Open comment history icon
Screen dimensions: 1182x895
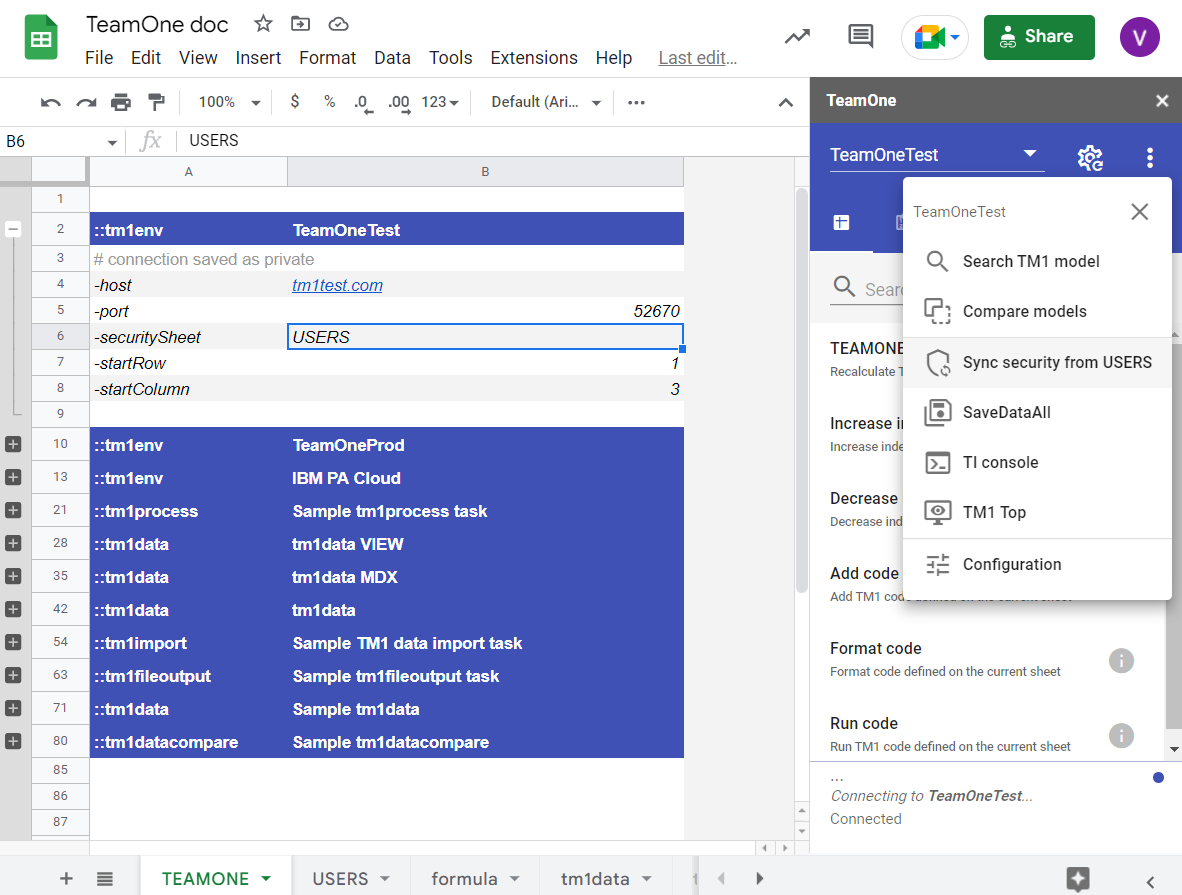click(x=860, y=36)
